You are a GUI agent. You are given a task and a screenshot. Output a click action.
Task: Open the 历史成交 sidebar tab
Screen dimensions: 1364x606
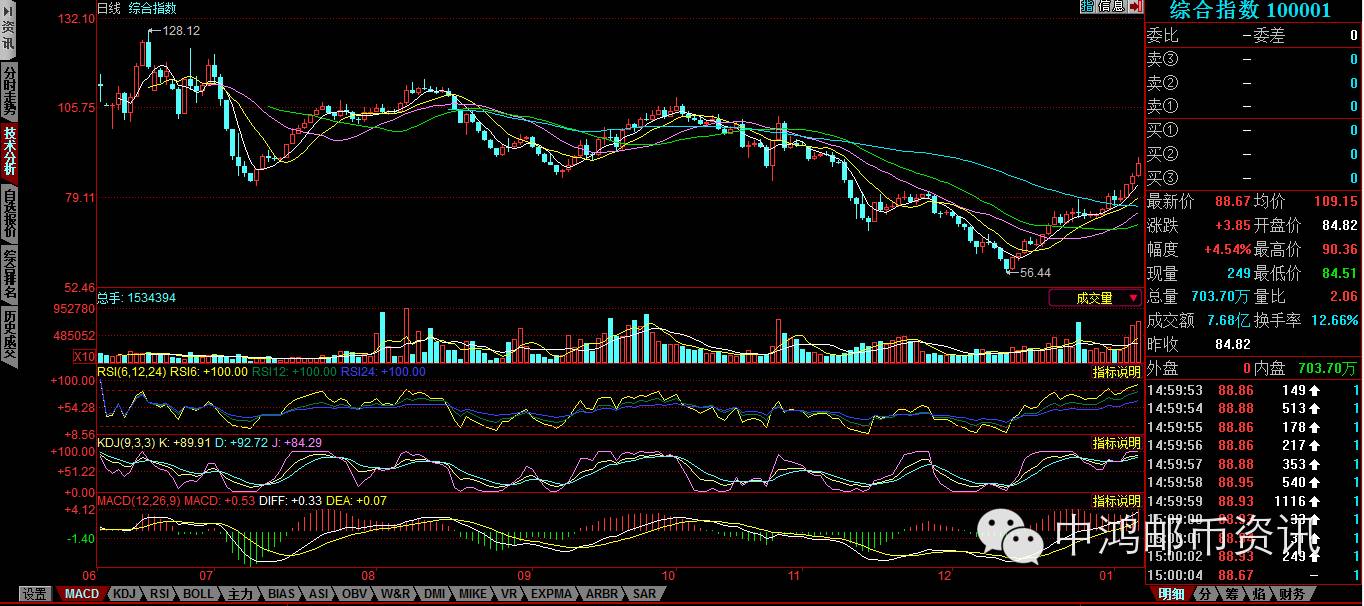tap(9, 334)
